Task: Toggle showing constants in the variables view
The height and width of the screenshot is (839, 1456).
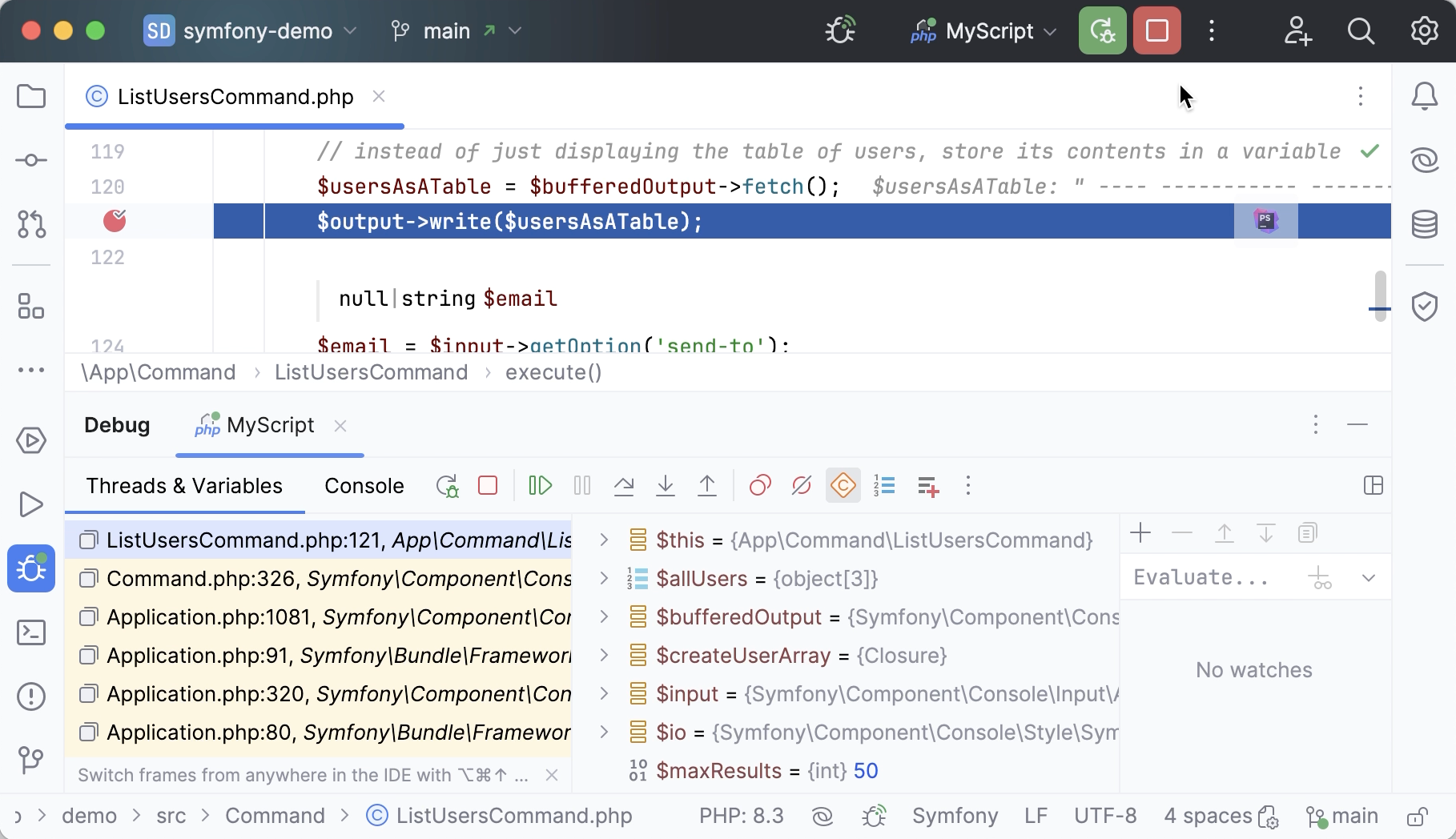Action: click(843, 485)
